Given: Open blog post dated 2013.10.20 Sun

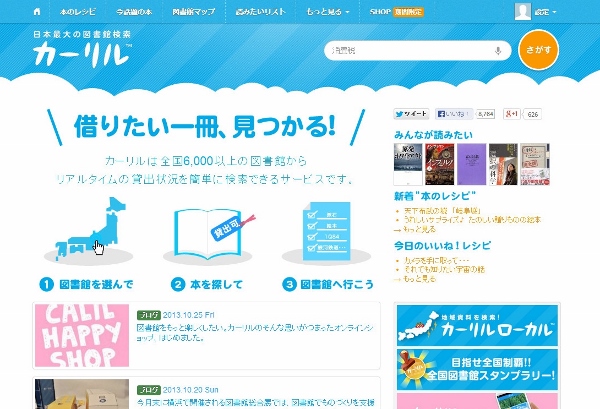Looking at the screenshot, I should pos(255,403).
